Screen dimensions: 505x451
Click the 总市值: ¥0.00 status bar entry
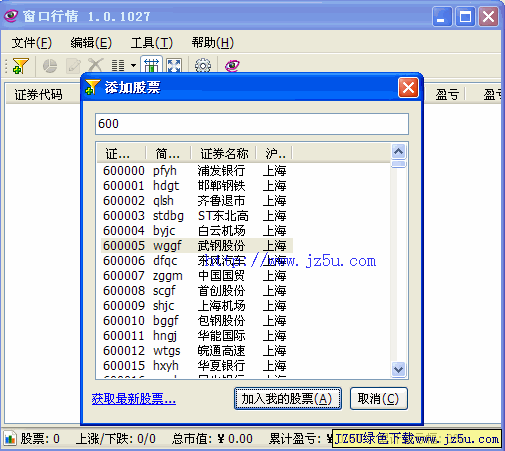[x=212, y=439]
